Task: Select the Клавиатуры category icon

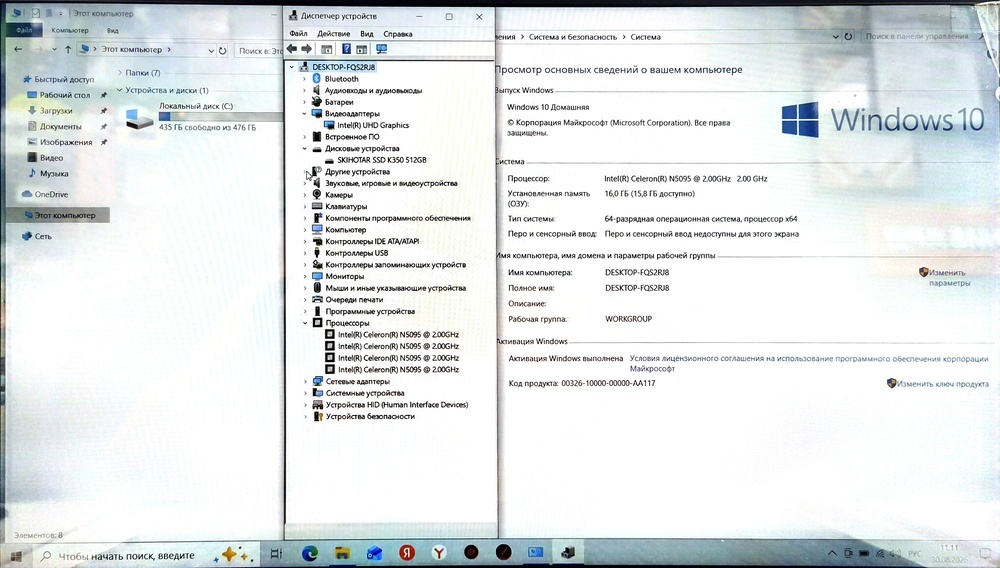Action: pyautogui.click(x=317, y=207)
